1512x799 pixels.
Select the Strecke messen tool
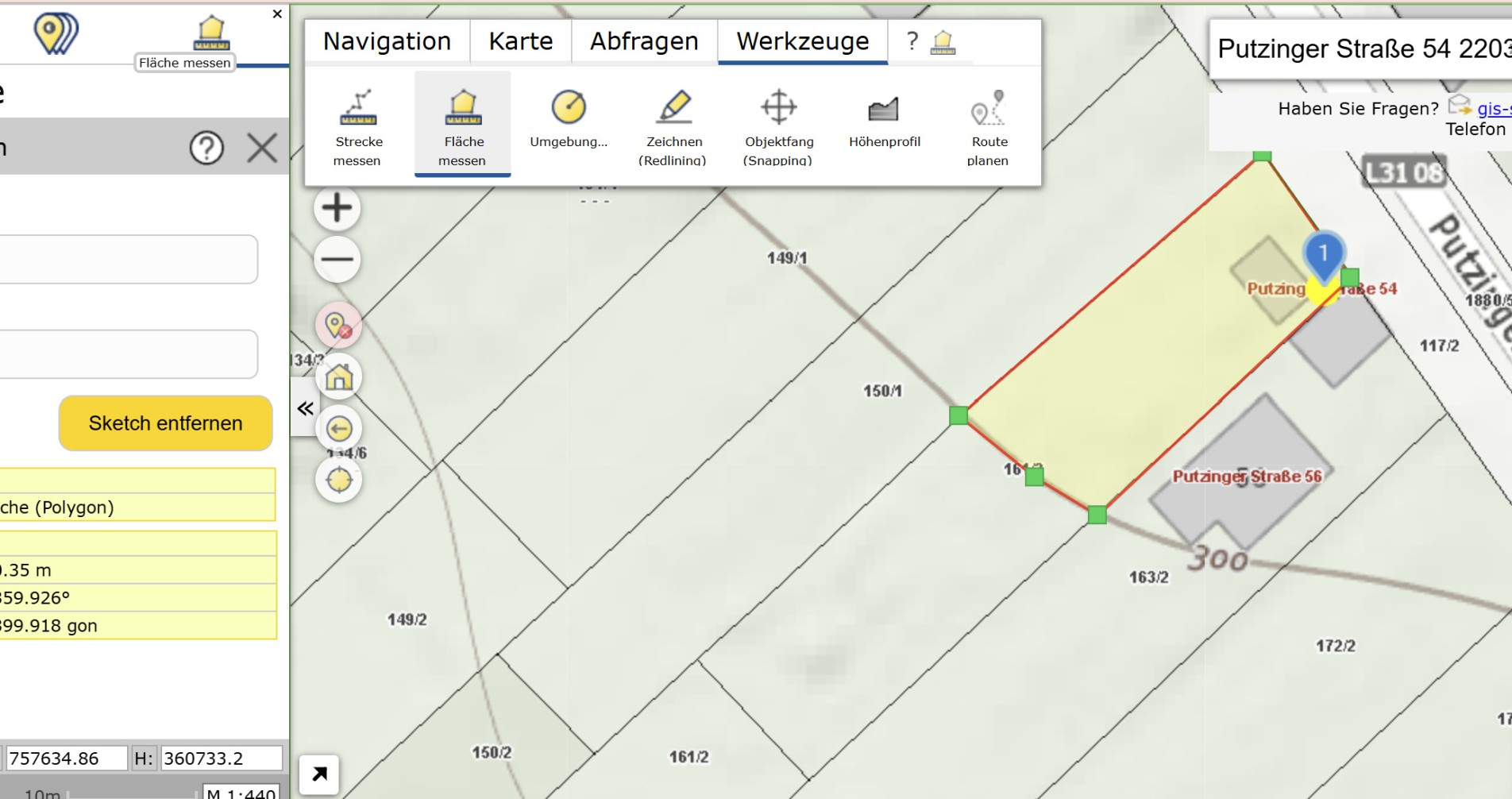[x=358, y=125]
